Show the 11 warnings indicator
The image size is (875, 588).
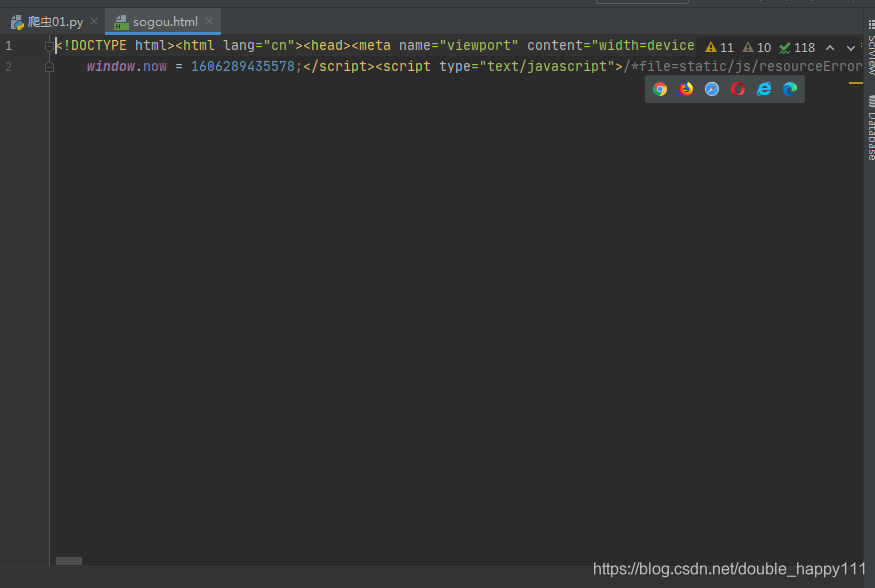[719, 47]
